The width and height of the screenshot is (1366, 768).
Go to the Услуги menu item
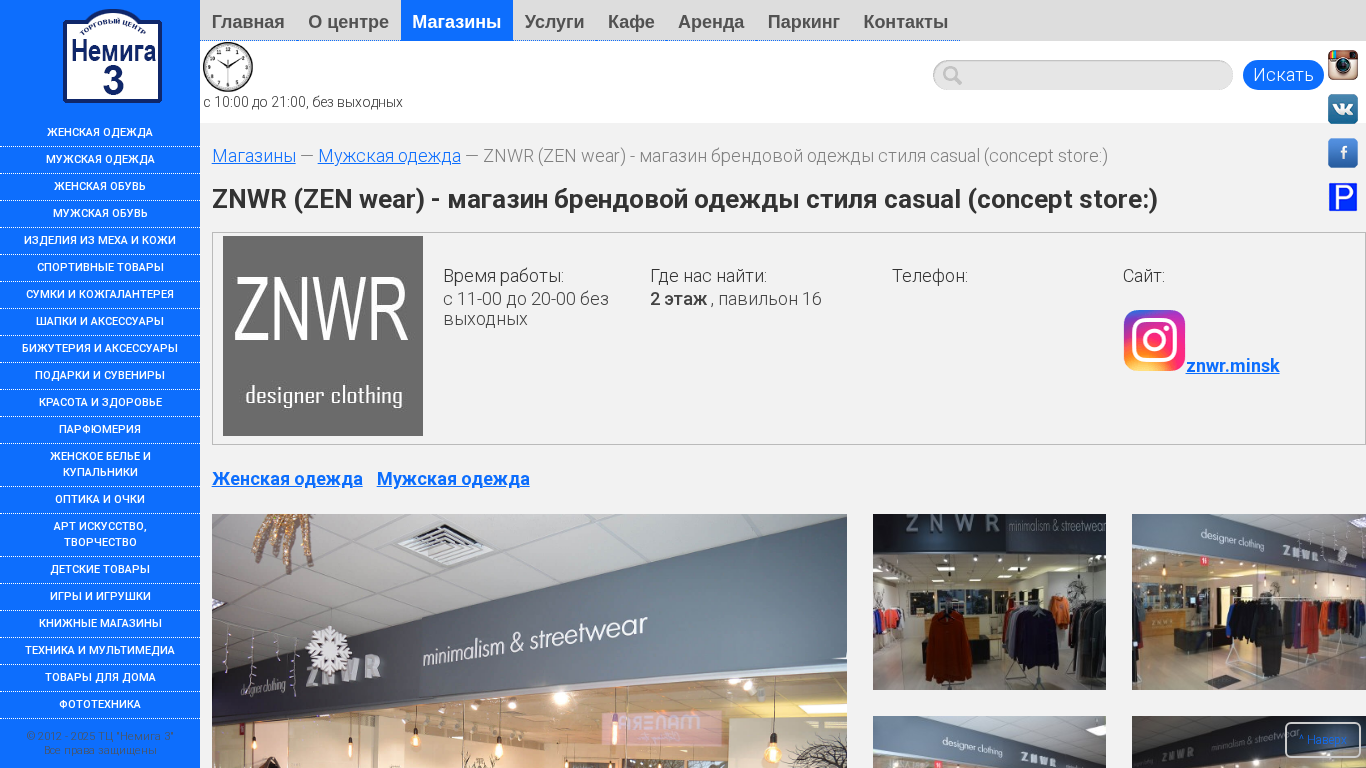[x=554, y=21]
